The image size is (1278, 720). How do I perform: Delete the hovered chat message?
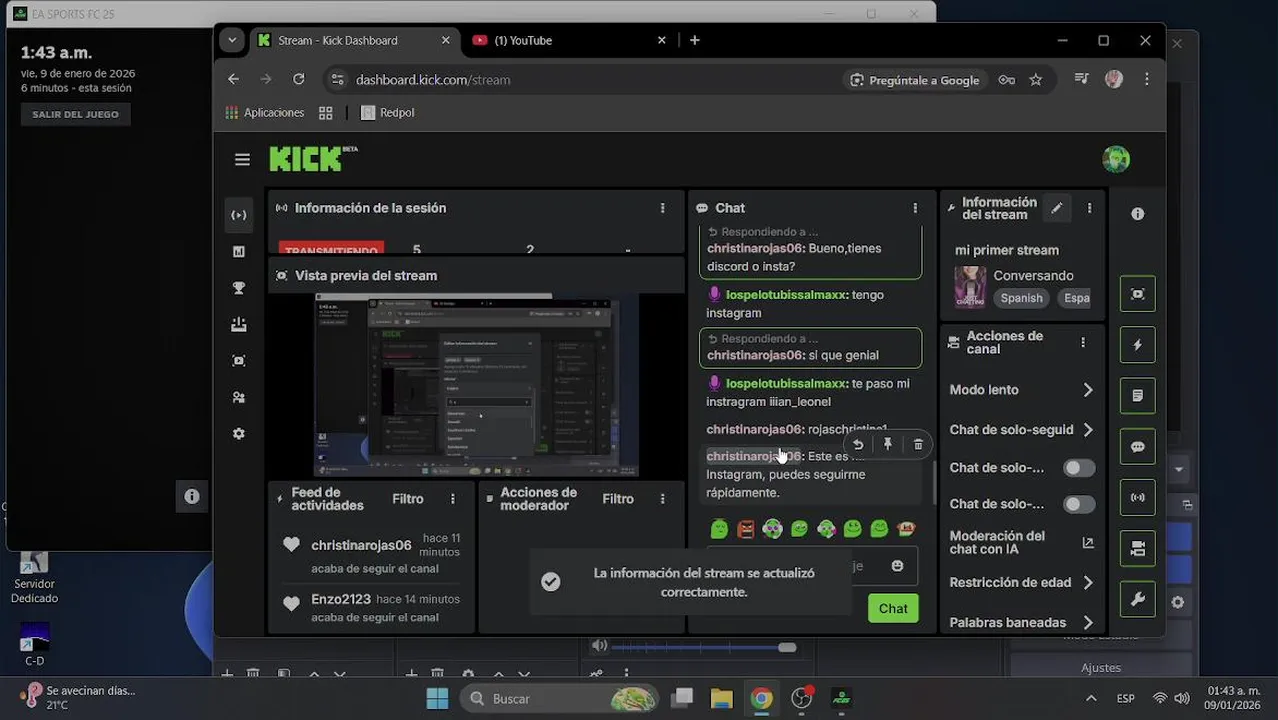click(918, 445)
